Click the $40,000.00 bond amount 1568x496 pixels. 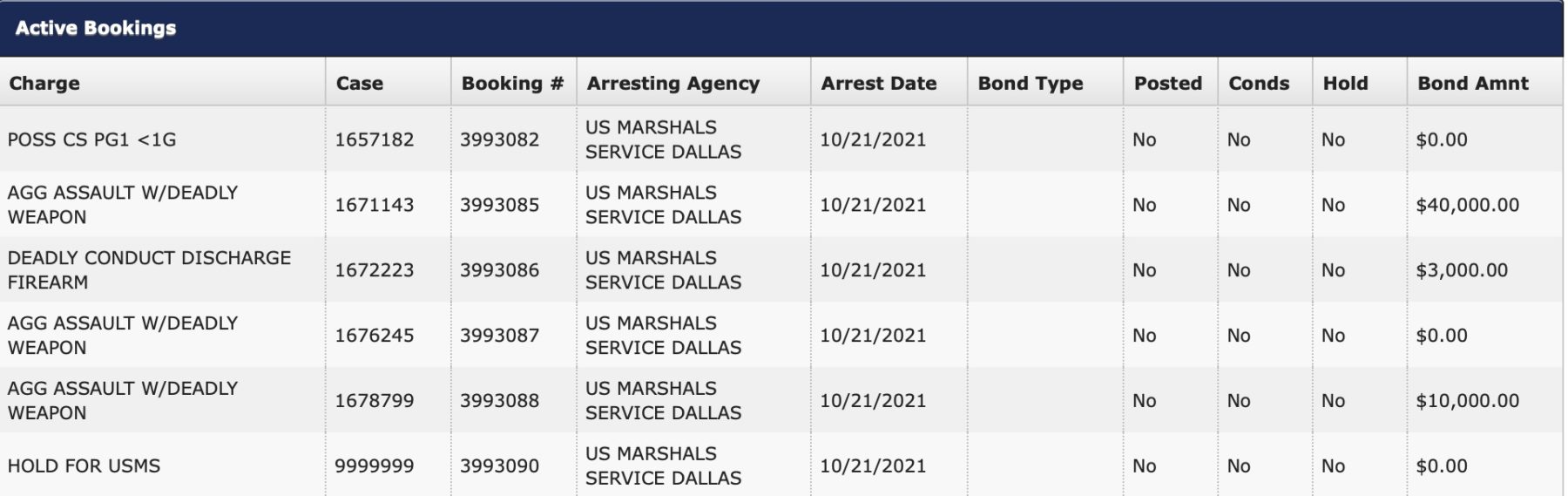1467,205
